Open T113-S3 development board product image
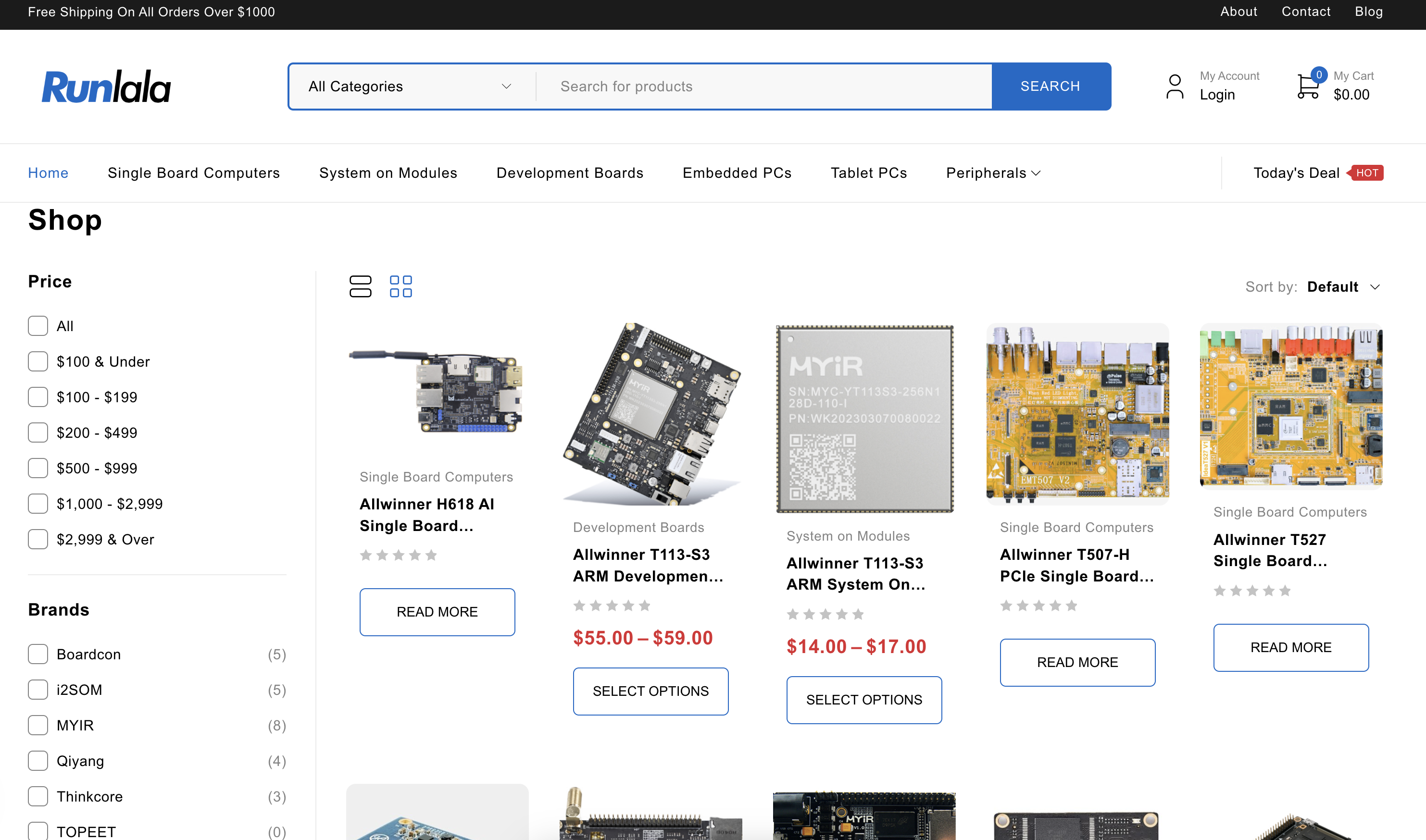The height and width of the screenshot is (840, 1426). click(x=650, y=414)
